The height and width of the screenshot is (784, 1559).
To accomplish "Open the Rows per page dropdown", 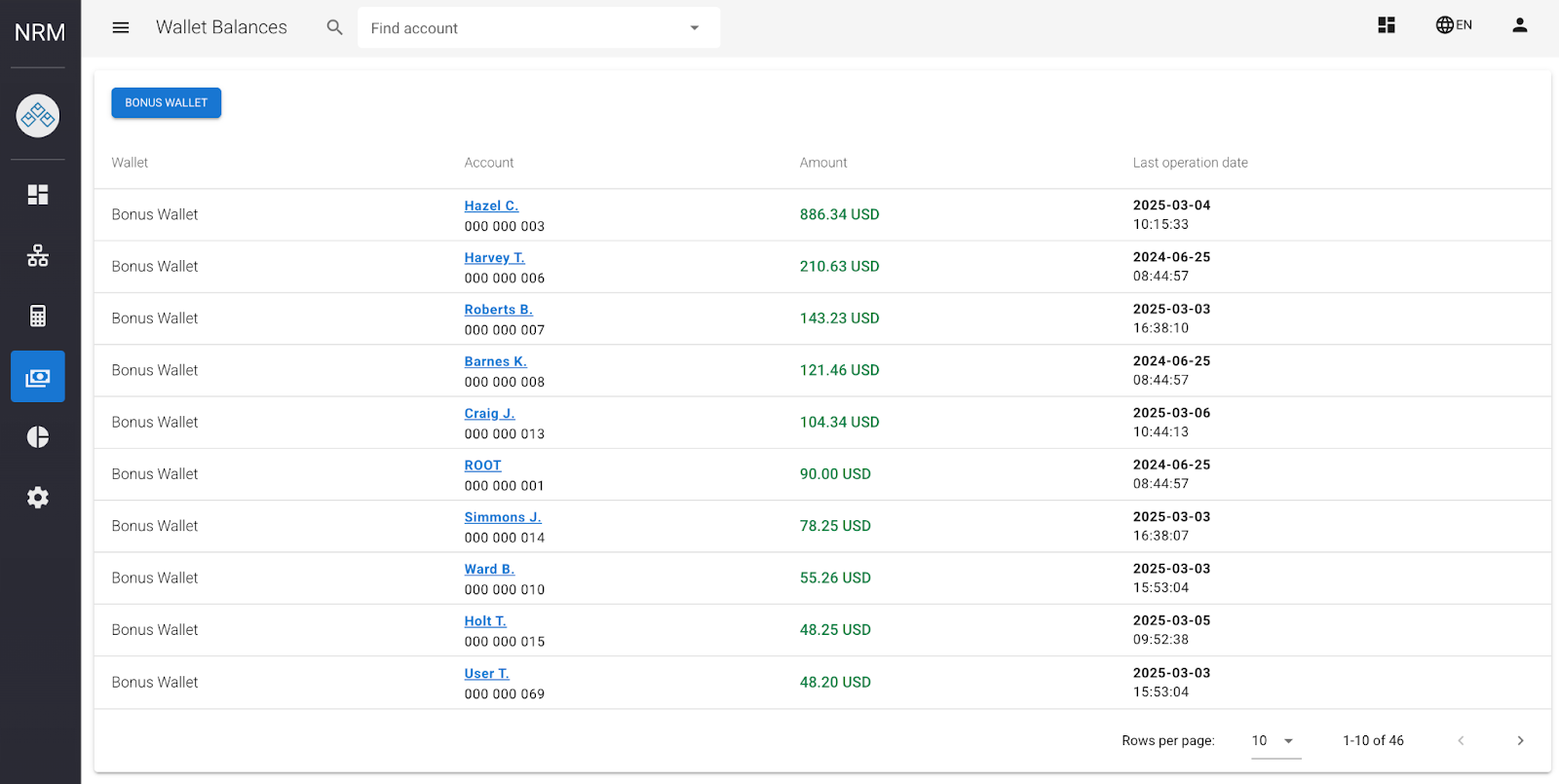I will (x=1274, y=741).
